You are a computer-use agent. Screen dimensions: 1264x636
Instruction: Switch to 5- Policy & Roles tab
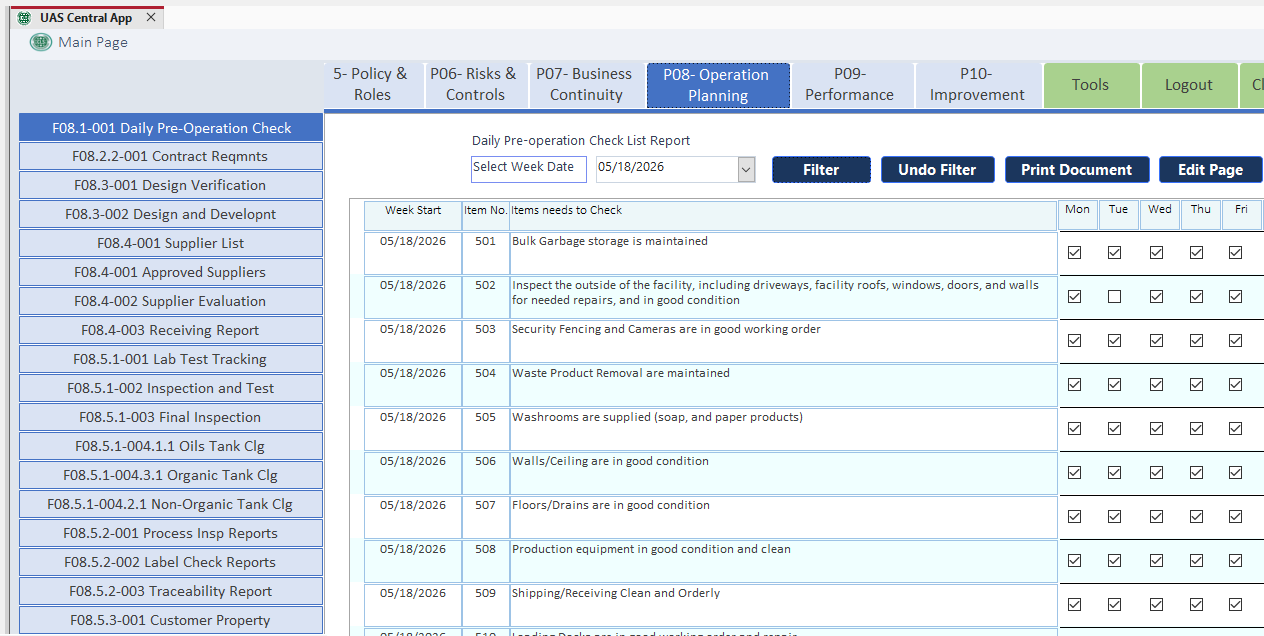pyautogui.click(x=371, y=85)
